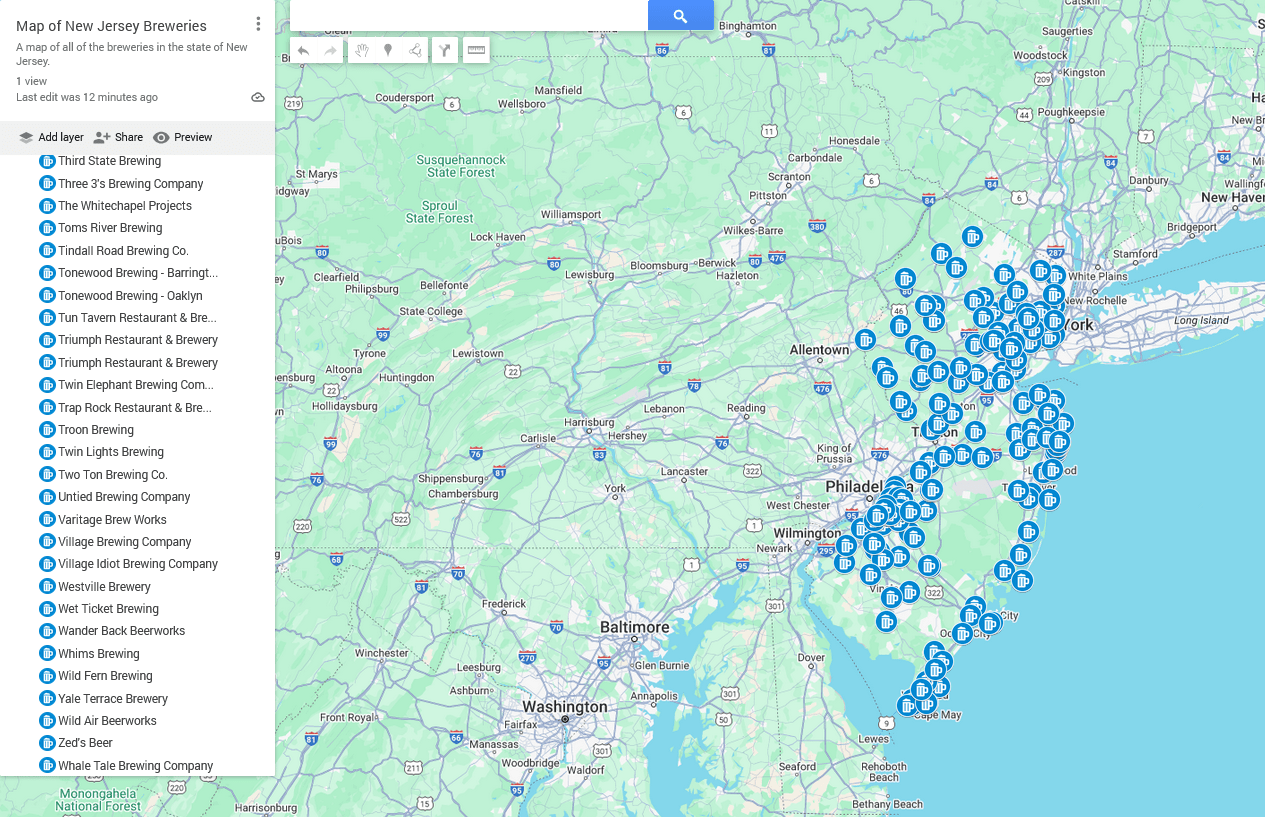
Task: Click the cloud save status icon
Action: [x=257, y=96]
